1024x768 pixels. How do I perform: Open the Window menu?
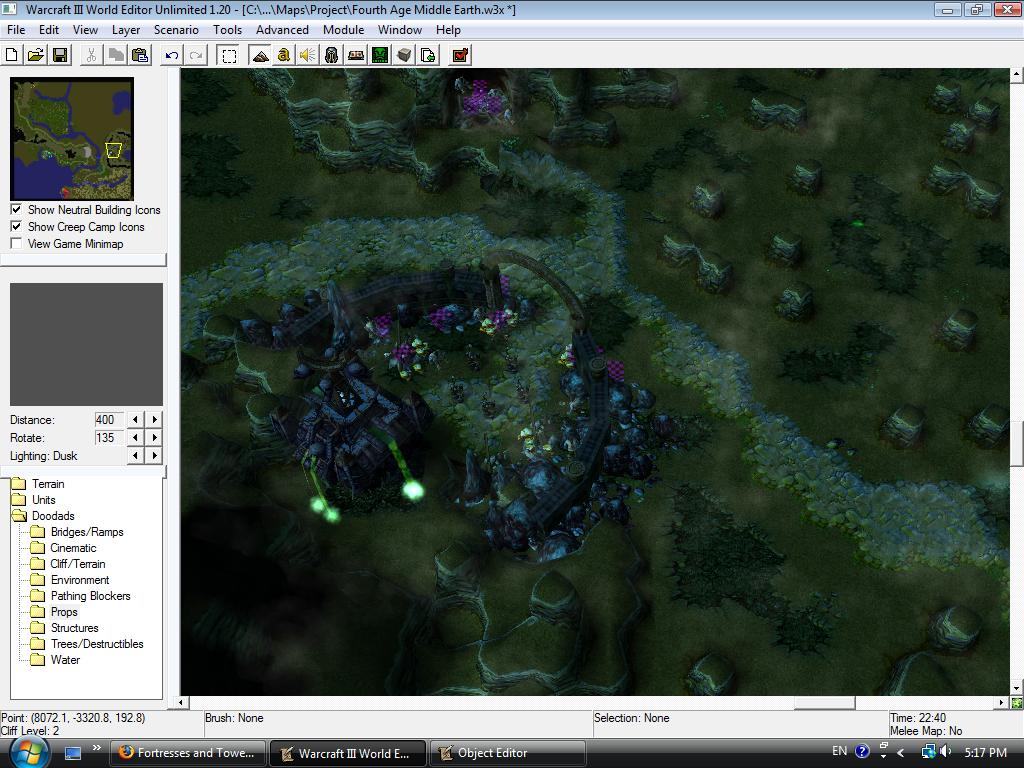(x=400, y=29)
